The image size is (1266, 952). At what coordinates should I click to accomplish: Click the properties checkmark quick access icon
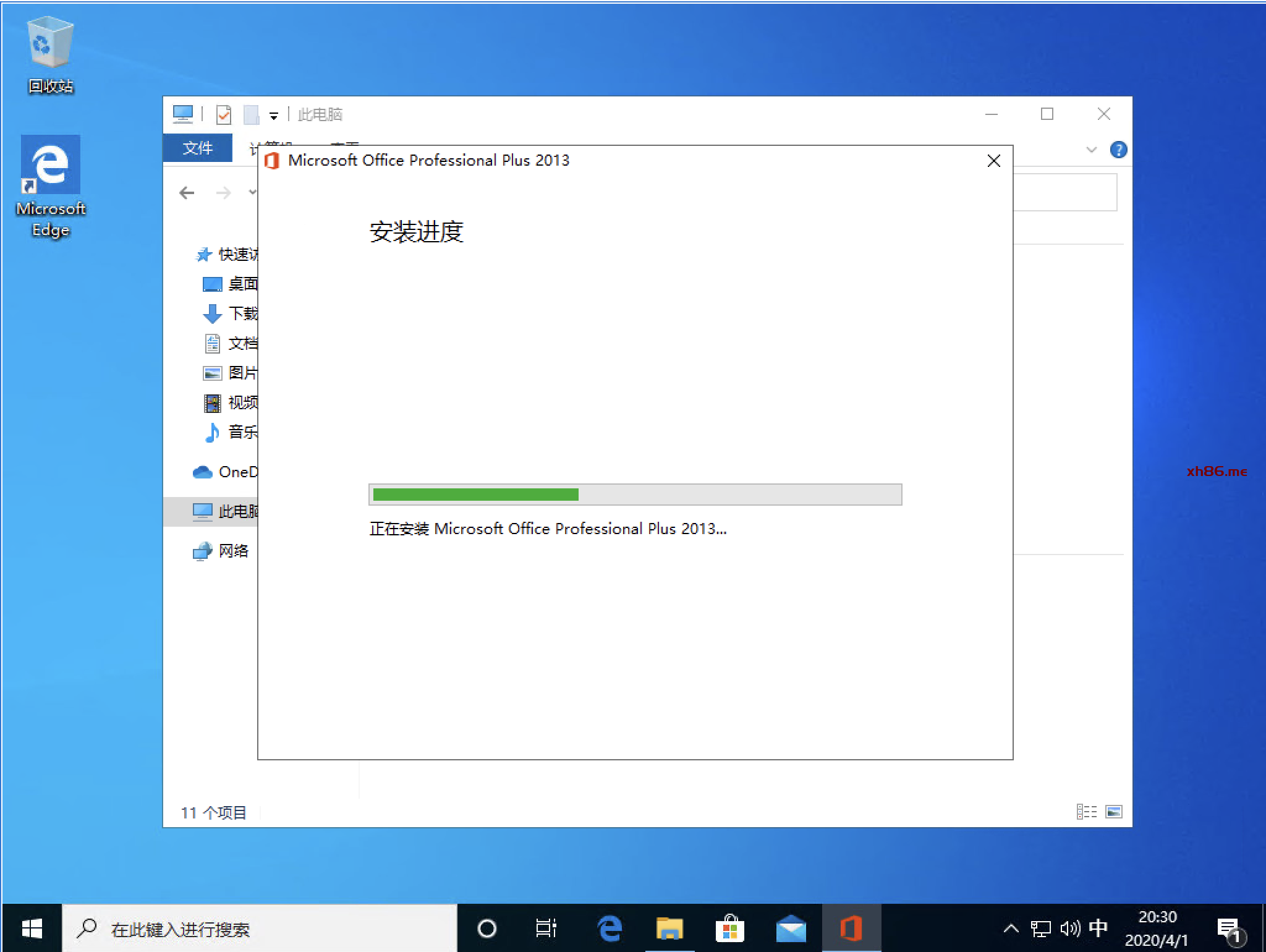click(x=224, y=115)
